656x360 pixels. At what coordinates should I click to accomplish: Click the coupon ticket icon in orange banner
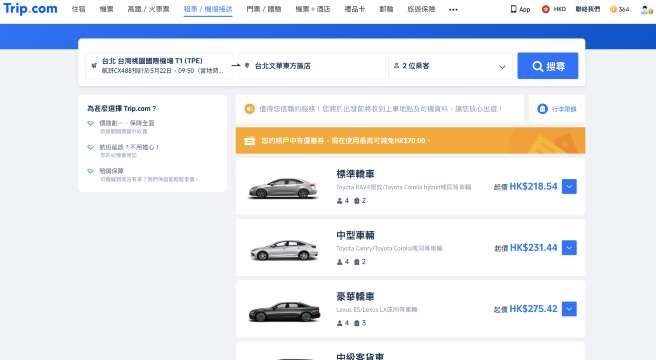[x=249, y=141]
